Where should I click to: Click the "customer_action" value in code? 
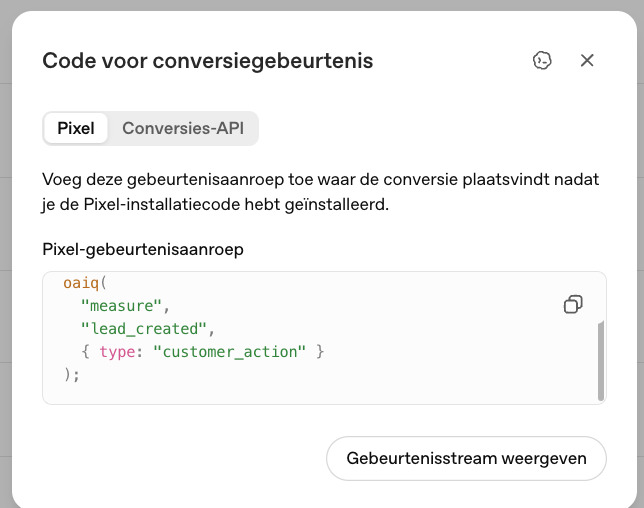(229, 352)
